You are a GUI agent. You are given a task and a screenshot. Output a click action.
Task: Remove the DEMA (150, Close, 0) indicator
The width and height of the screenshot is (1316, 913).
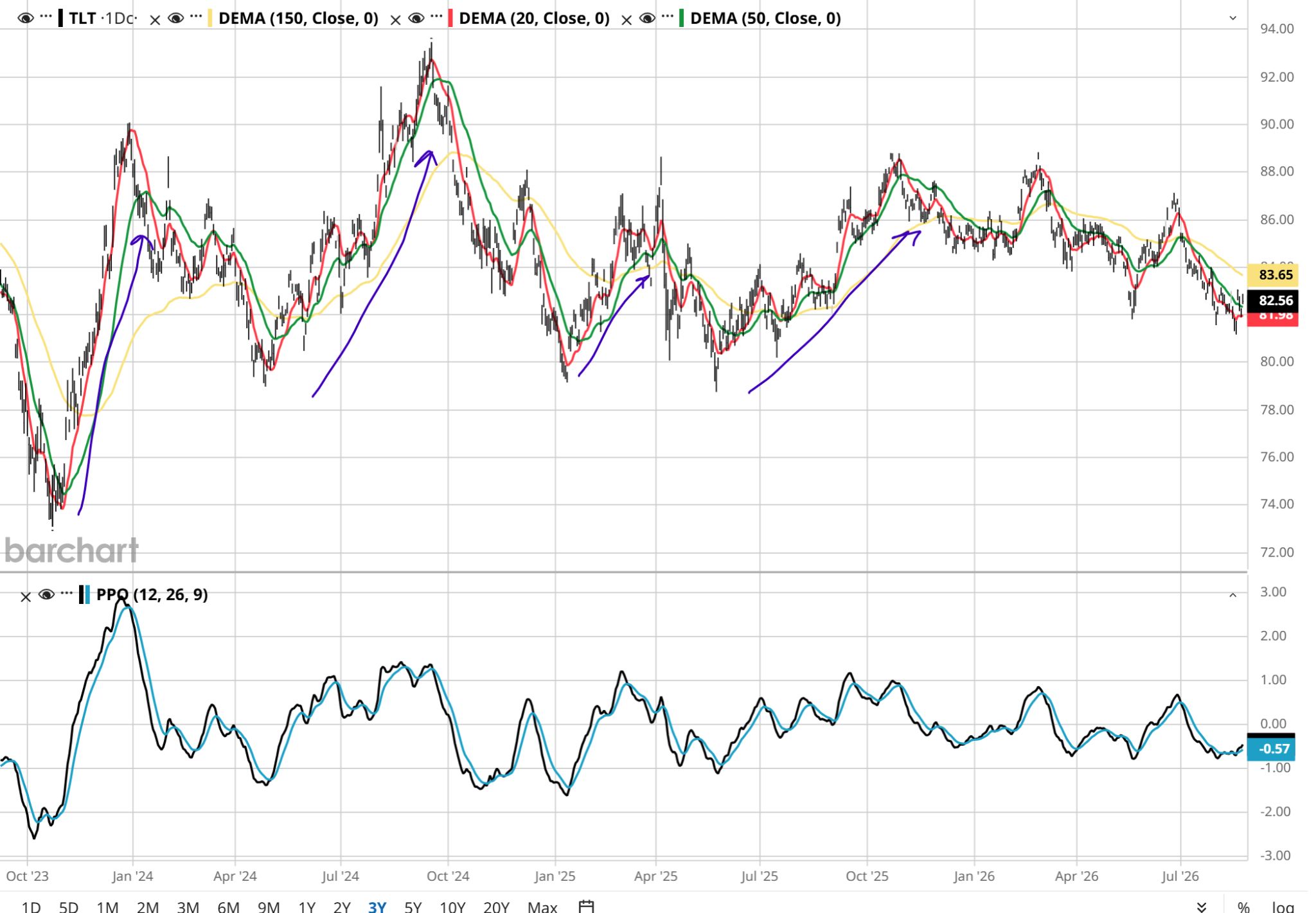[x=155, y=20]
